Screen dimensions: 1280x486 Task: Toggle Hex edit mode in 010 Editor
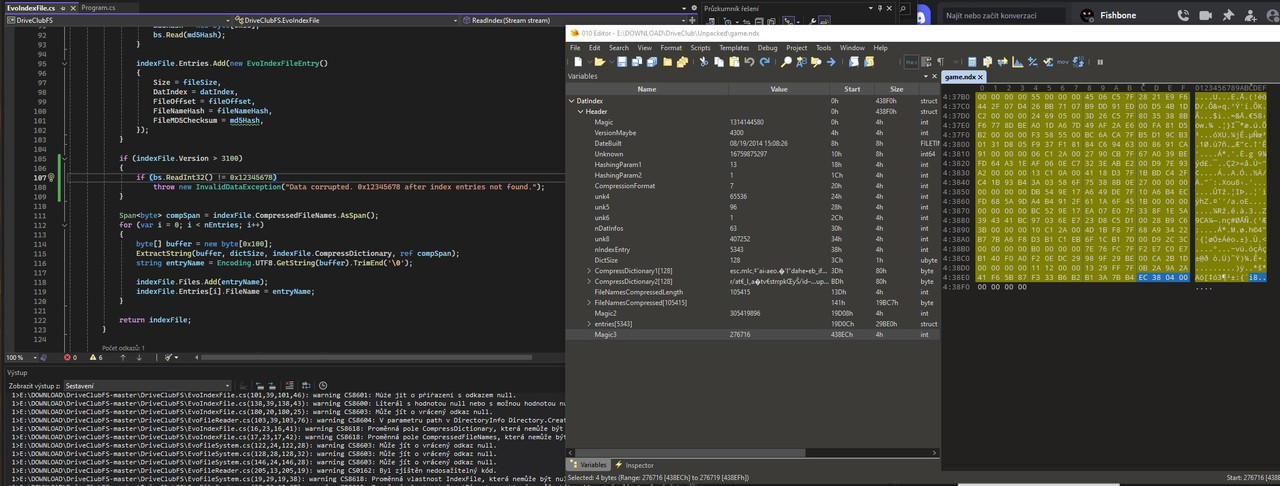click(x=911, y=62)
